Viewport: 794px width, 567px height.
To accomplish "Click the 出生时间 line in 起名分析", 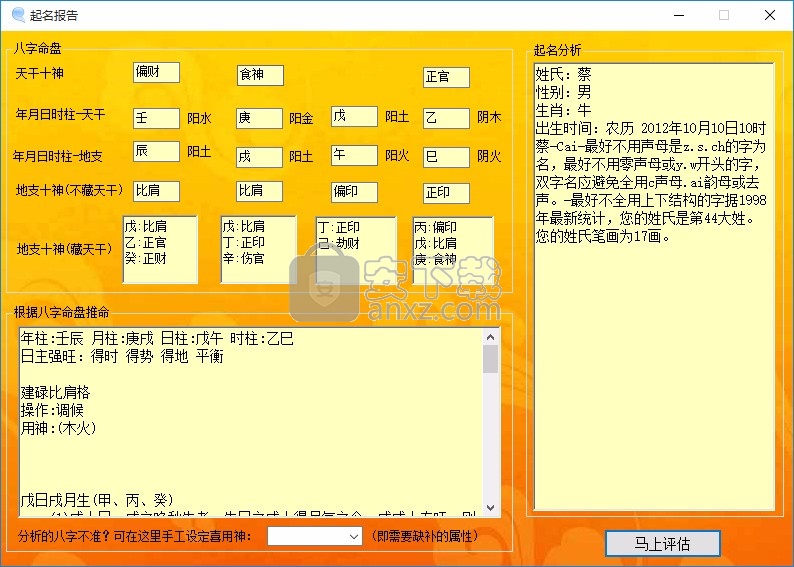I will [651, 128].
